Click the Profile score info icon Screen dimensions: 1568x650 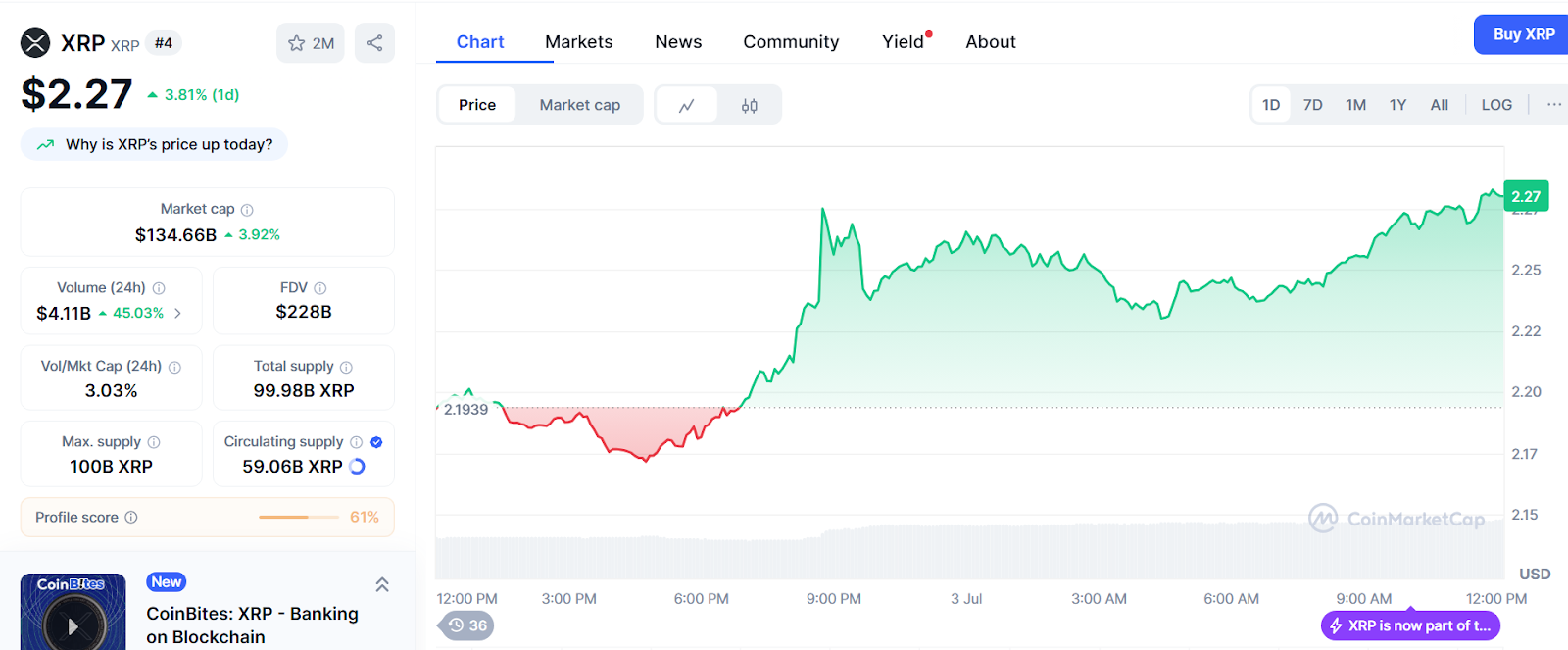(131, 517)
